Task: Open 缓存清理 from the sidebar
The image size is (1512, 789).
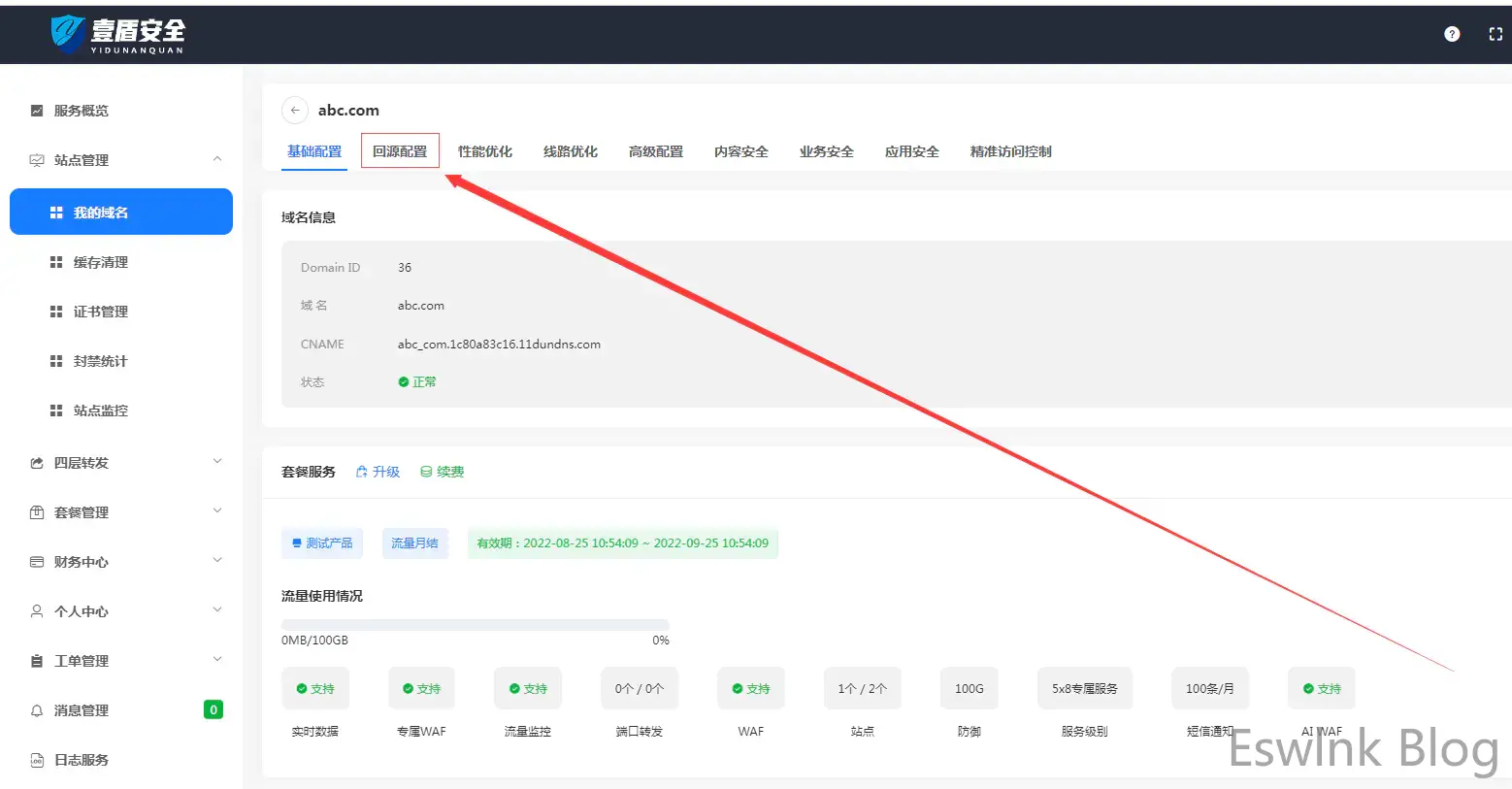Action: tap(100, 262)
